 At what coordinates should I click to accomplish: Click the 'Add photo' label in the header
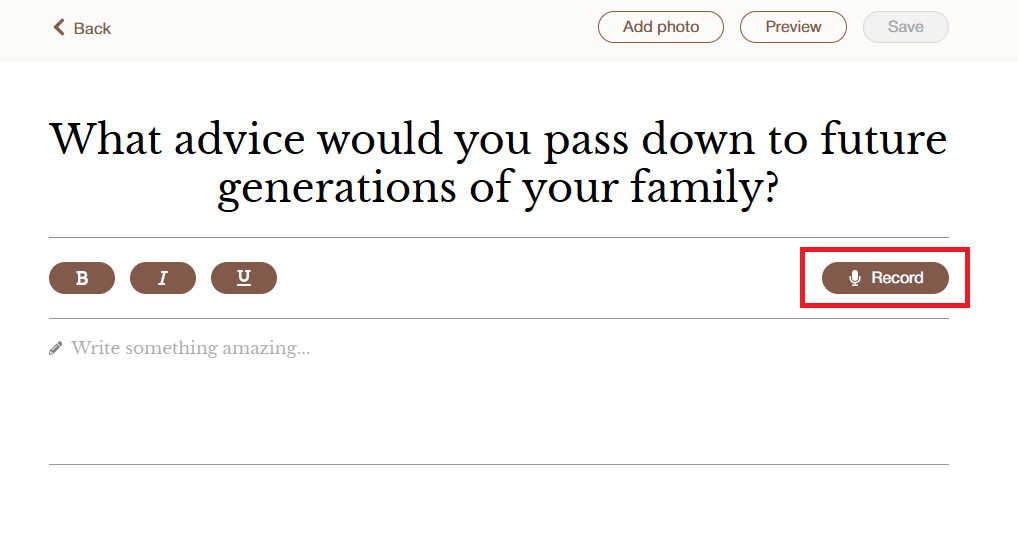pos(661,27)
